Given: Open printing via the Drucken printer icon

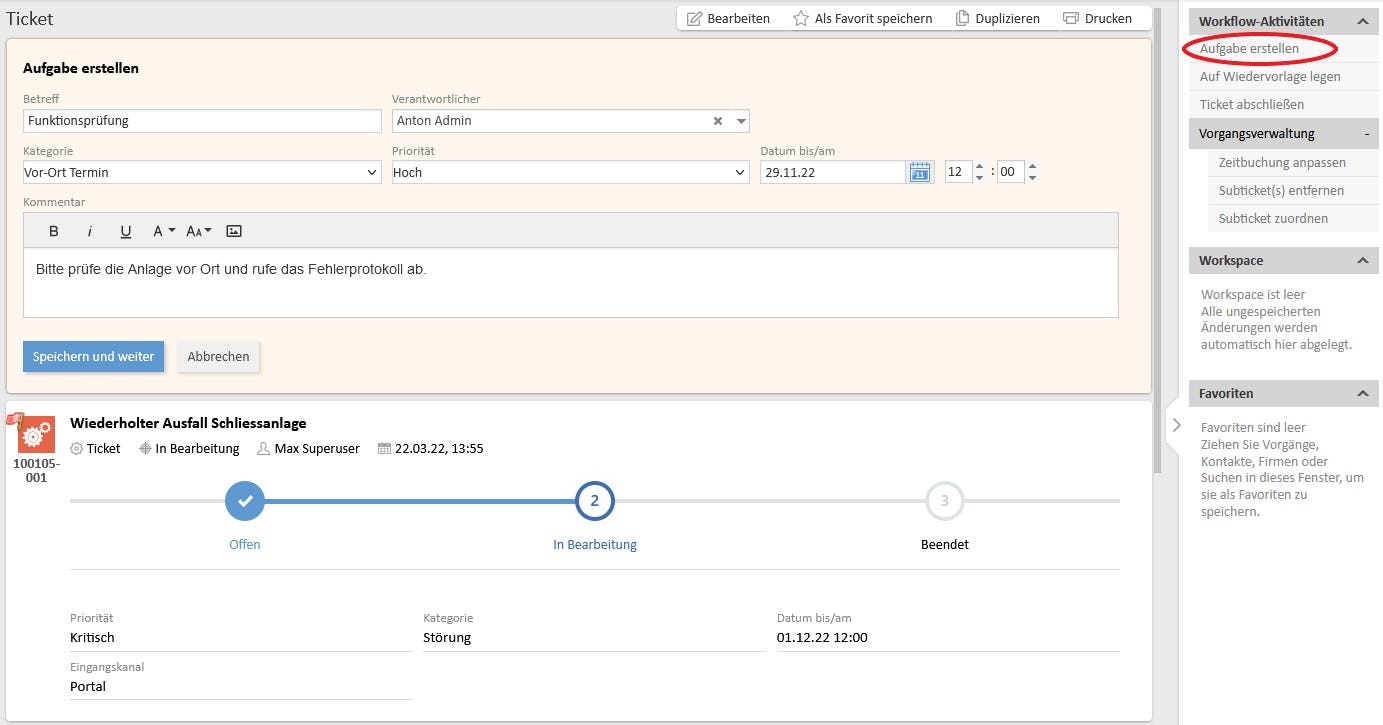Looking at the screenshot, I should pos(1072,17).
